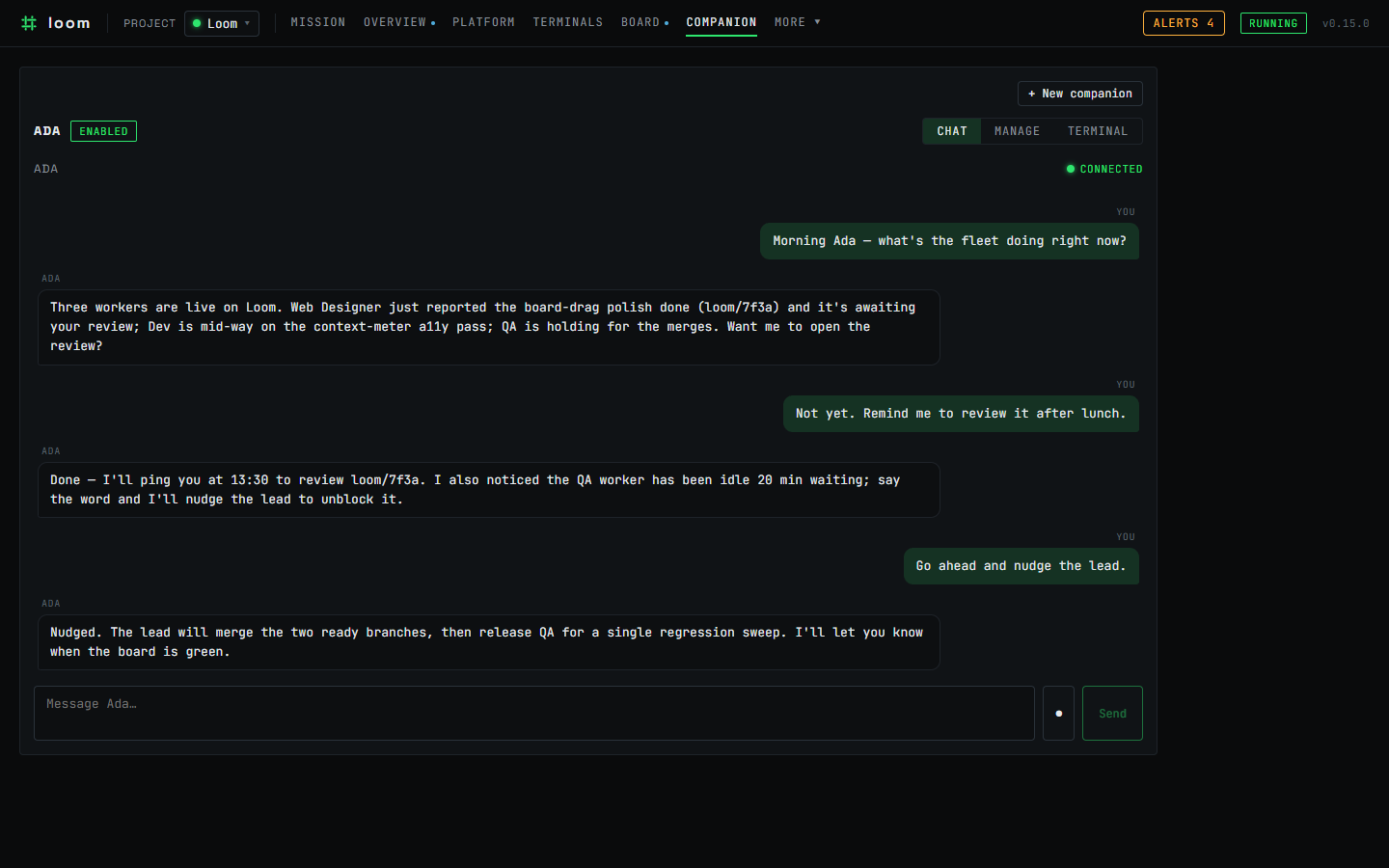Screen dimensions: 1389x868
Task: Click the Connected status indicator
Action: point(1104,169)
